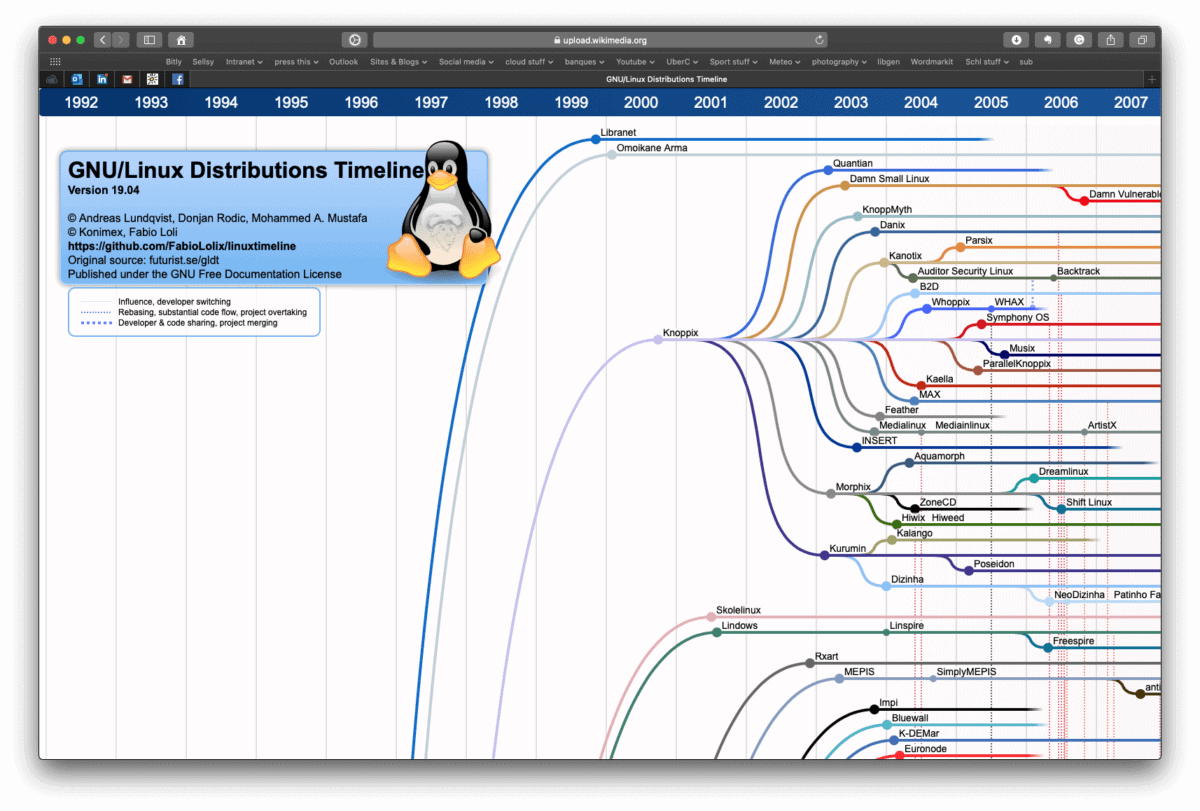1200x811 pixels.
Task: Expand the Sites & Blogs bookmarks folder
Action: click(x=398, y=62)
